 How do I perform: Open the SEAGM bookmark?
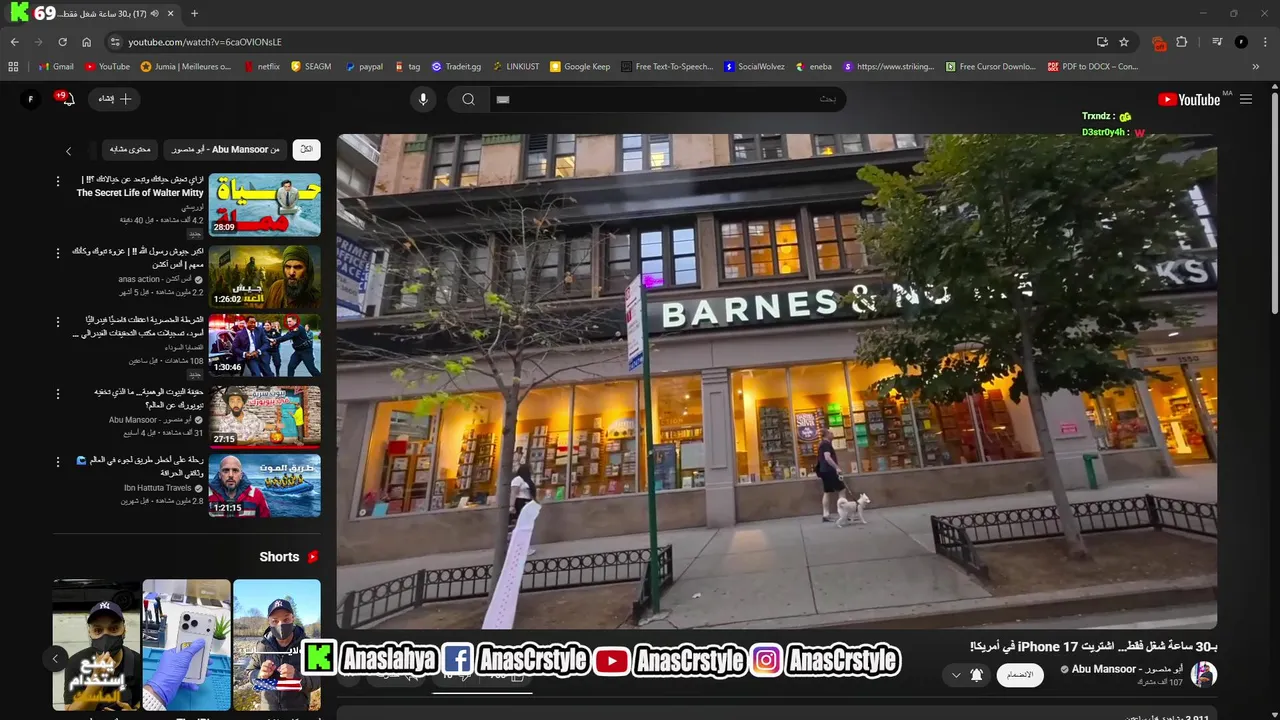(x=311, y=67)
